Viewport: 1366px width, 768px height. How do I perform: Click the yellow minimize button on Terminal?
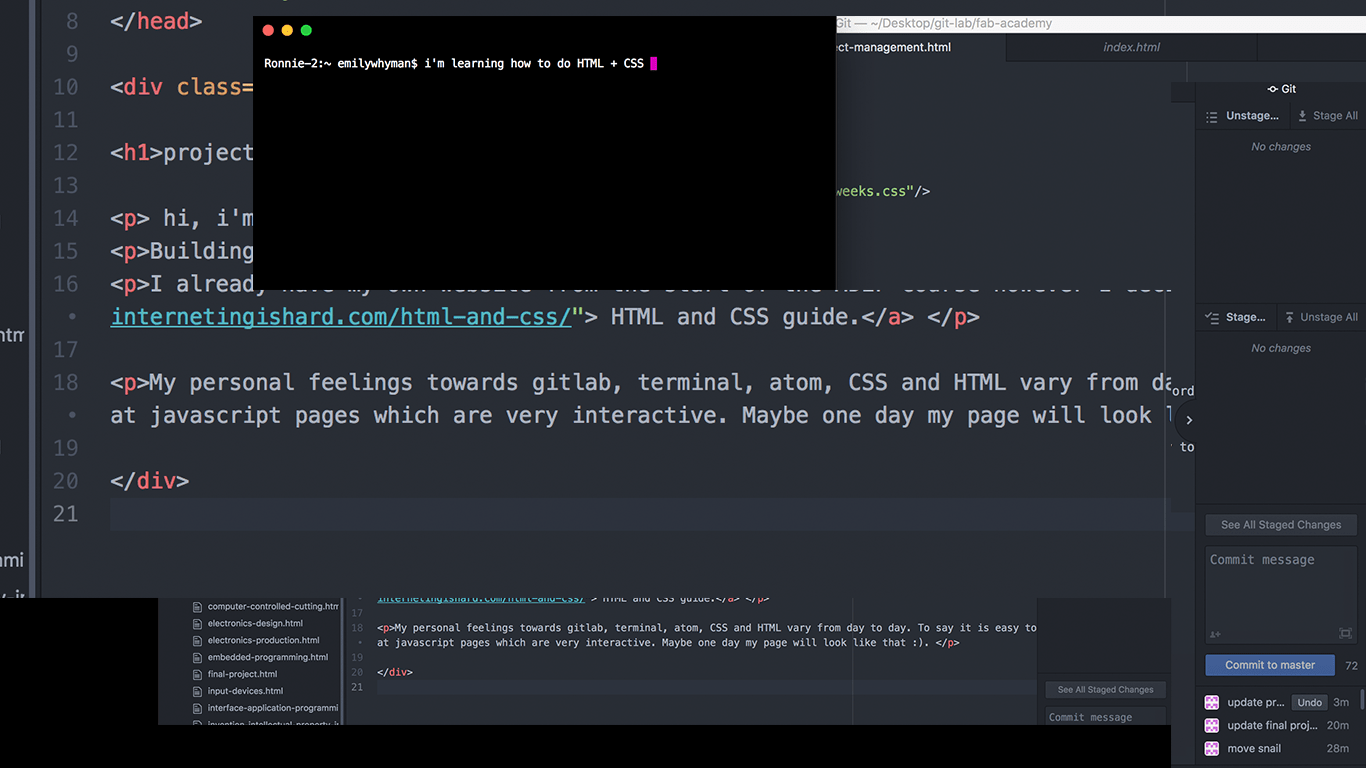click(x=287, y=31)
